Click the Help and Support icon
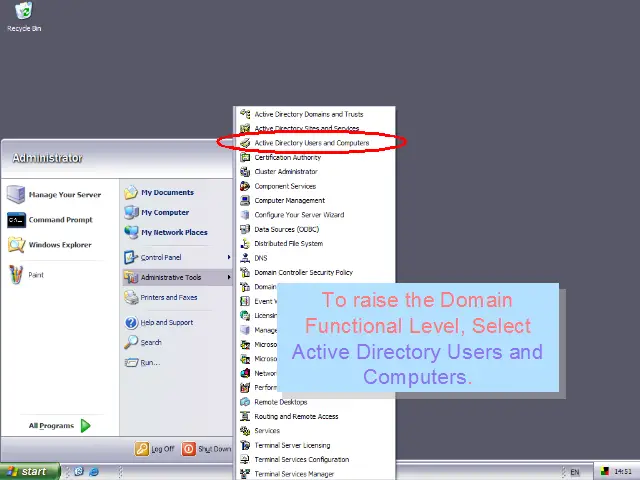This screenshot has height=480, width=640. 131,322
